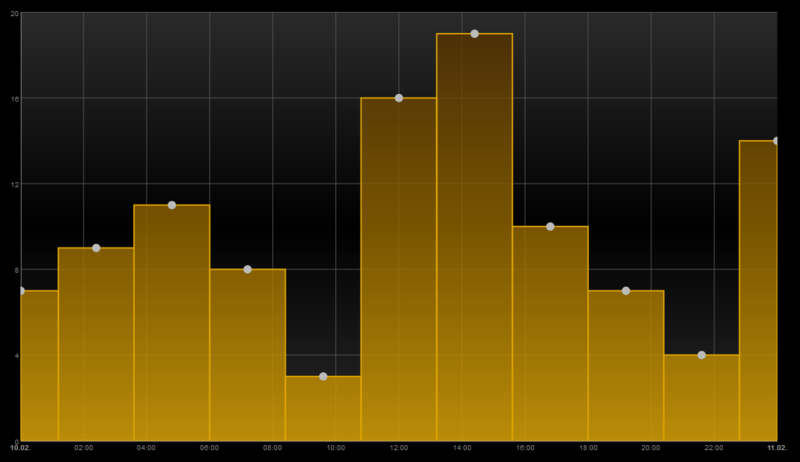Click the data point at value 10

(x=550, y=226)
